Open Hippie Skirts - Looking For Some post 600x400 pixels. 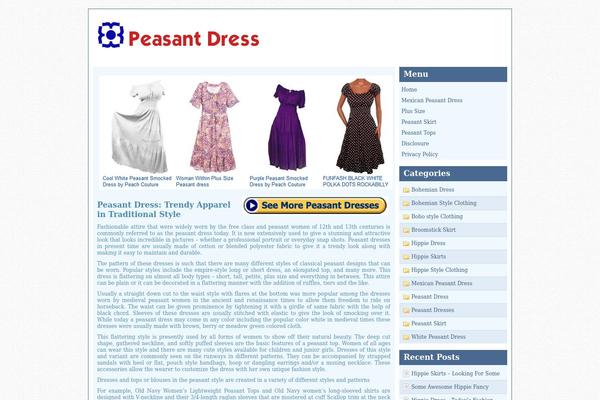455,373
